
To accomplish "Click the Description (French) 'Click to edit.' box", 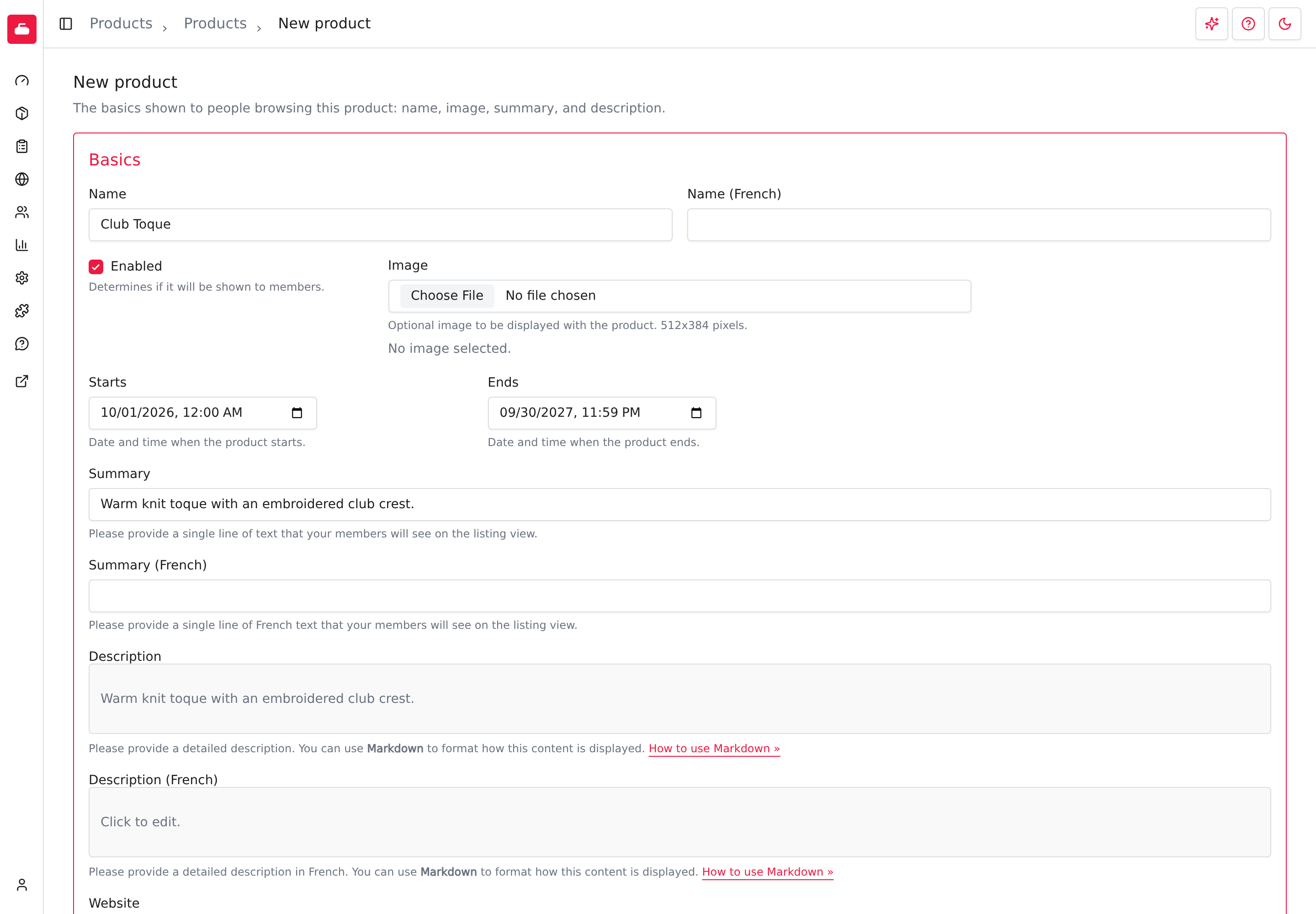I will click(679, 822).
